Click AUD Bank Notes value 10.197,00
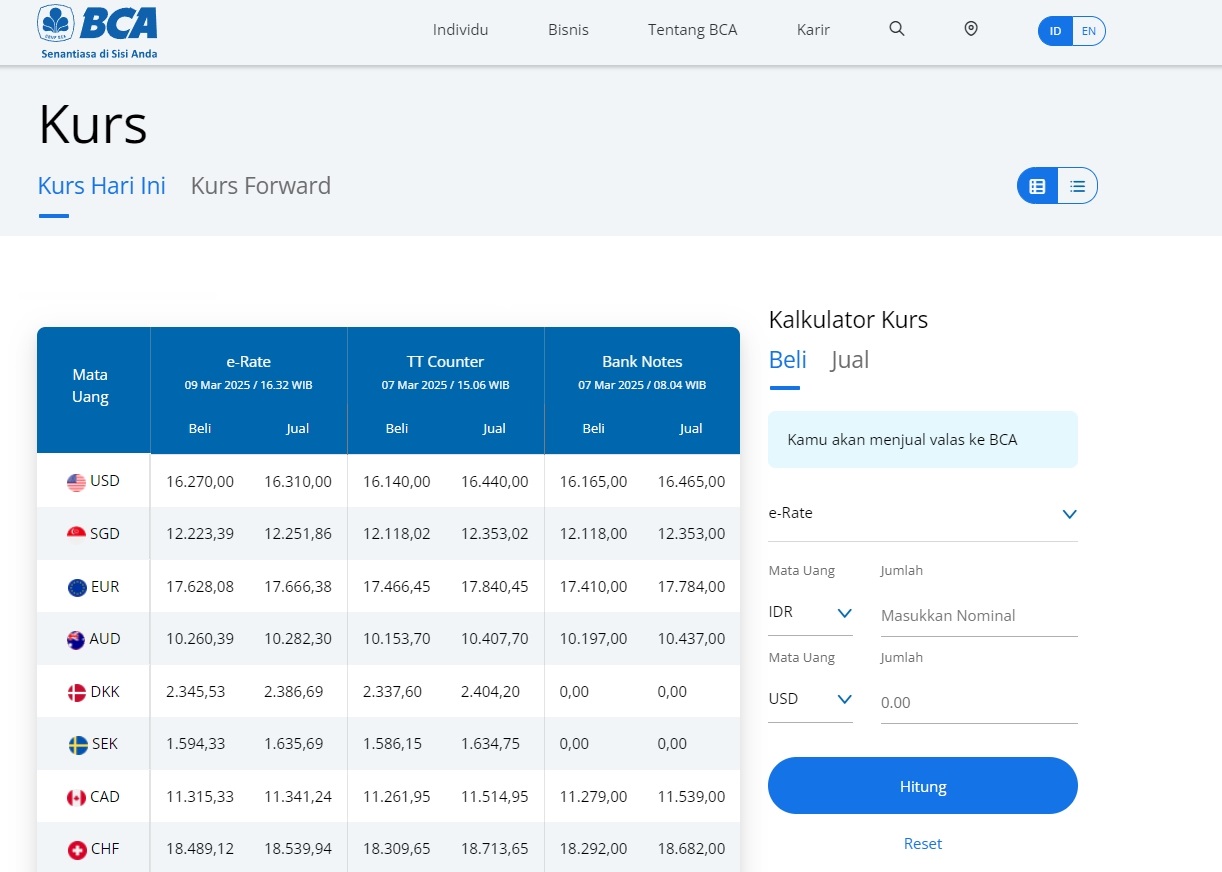This screenshot has height=872, width=1222. [593, 639]
